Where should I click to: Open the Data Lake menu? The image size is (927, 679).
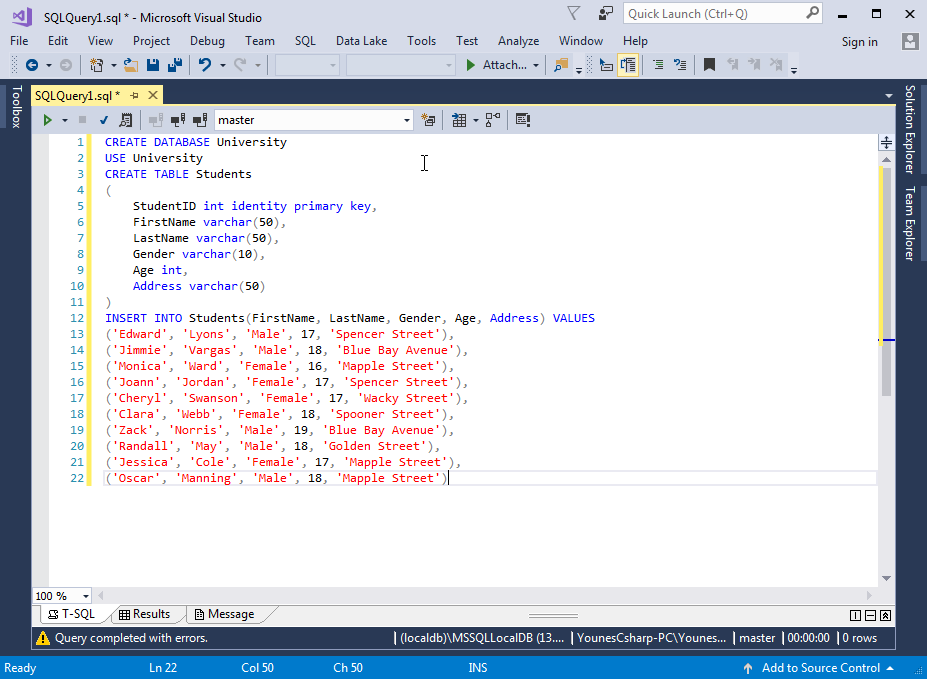[361, 41]
